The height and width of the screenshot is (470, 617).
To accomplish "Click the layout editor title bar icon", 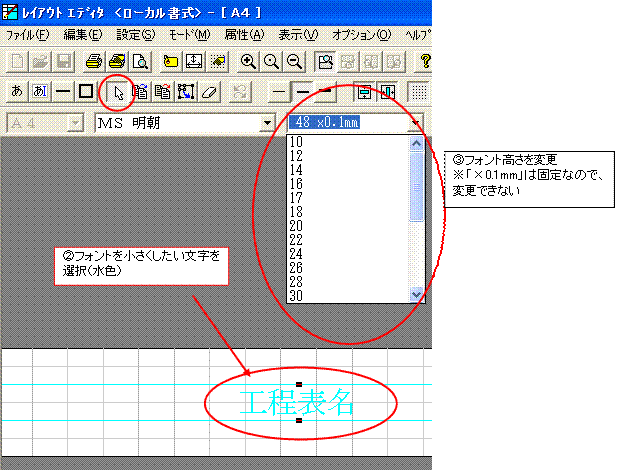I will tap(9, 12).
